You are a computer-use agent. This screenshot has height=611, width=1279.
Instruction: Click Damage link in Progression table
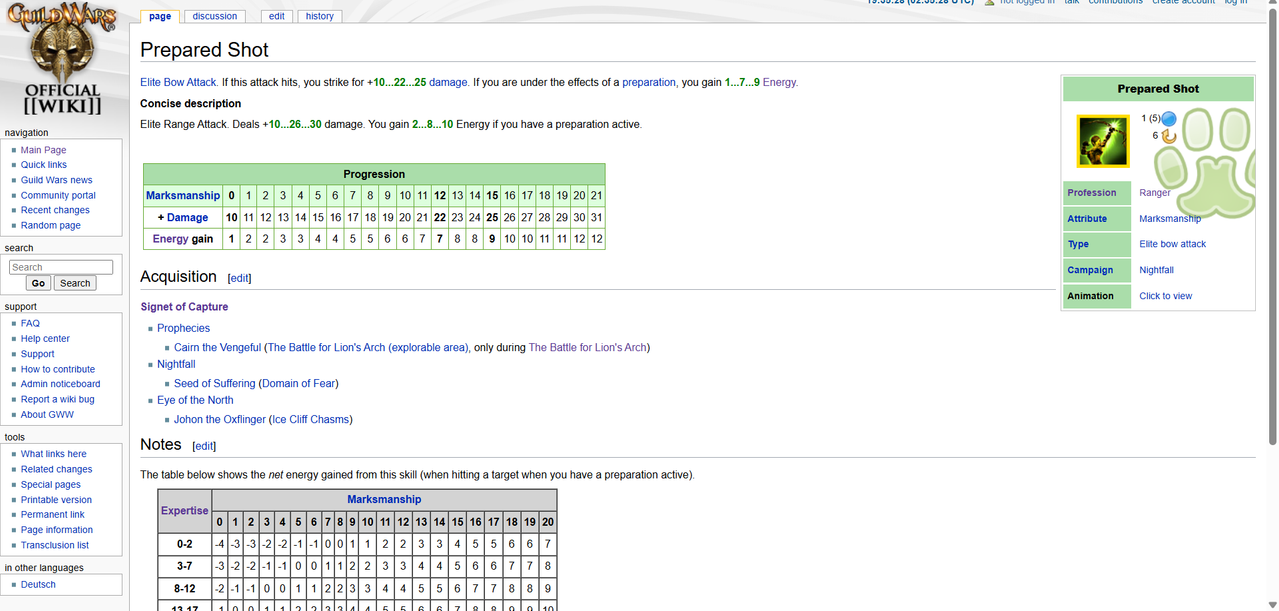[x=188, y=217]
